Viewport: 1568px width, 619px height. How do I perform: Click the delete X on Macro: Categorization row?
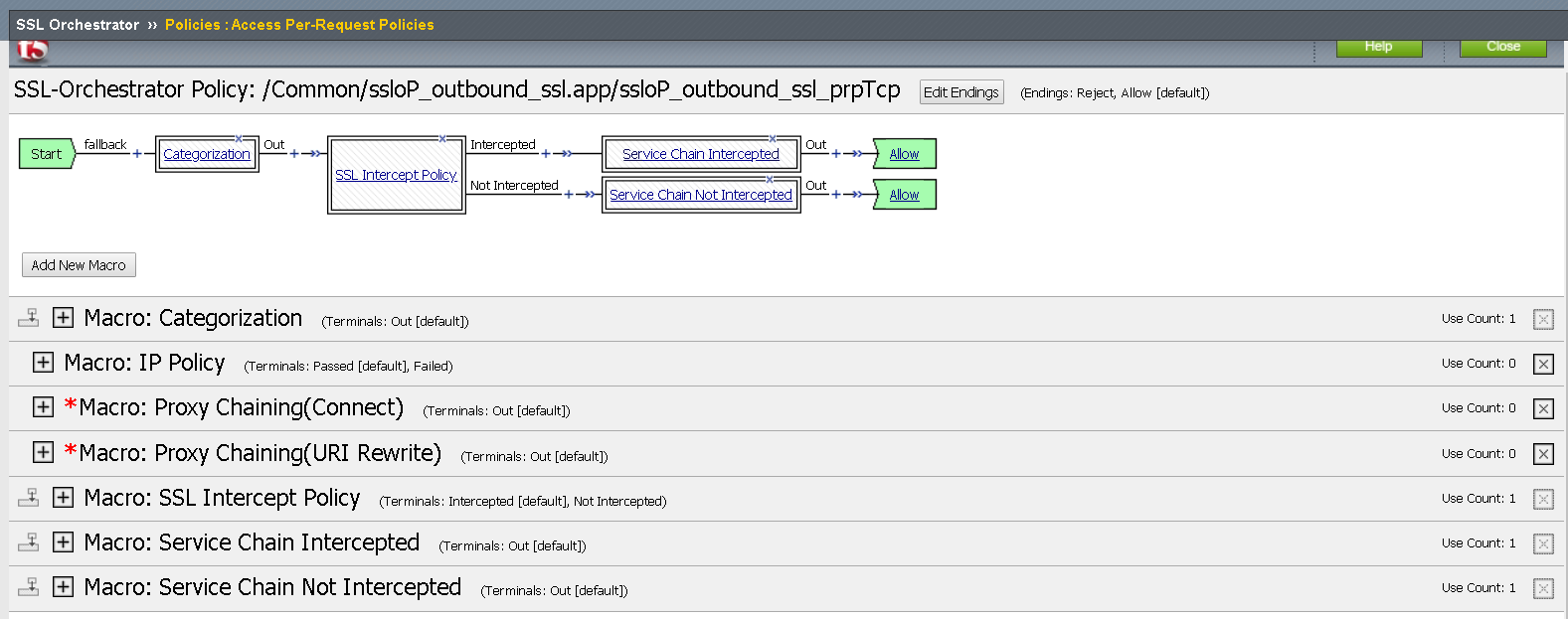1543,319
